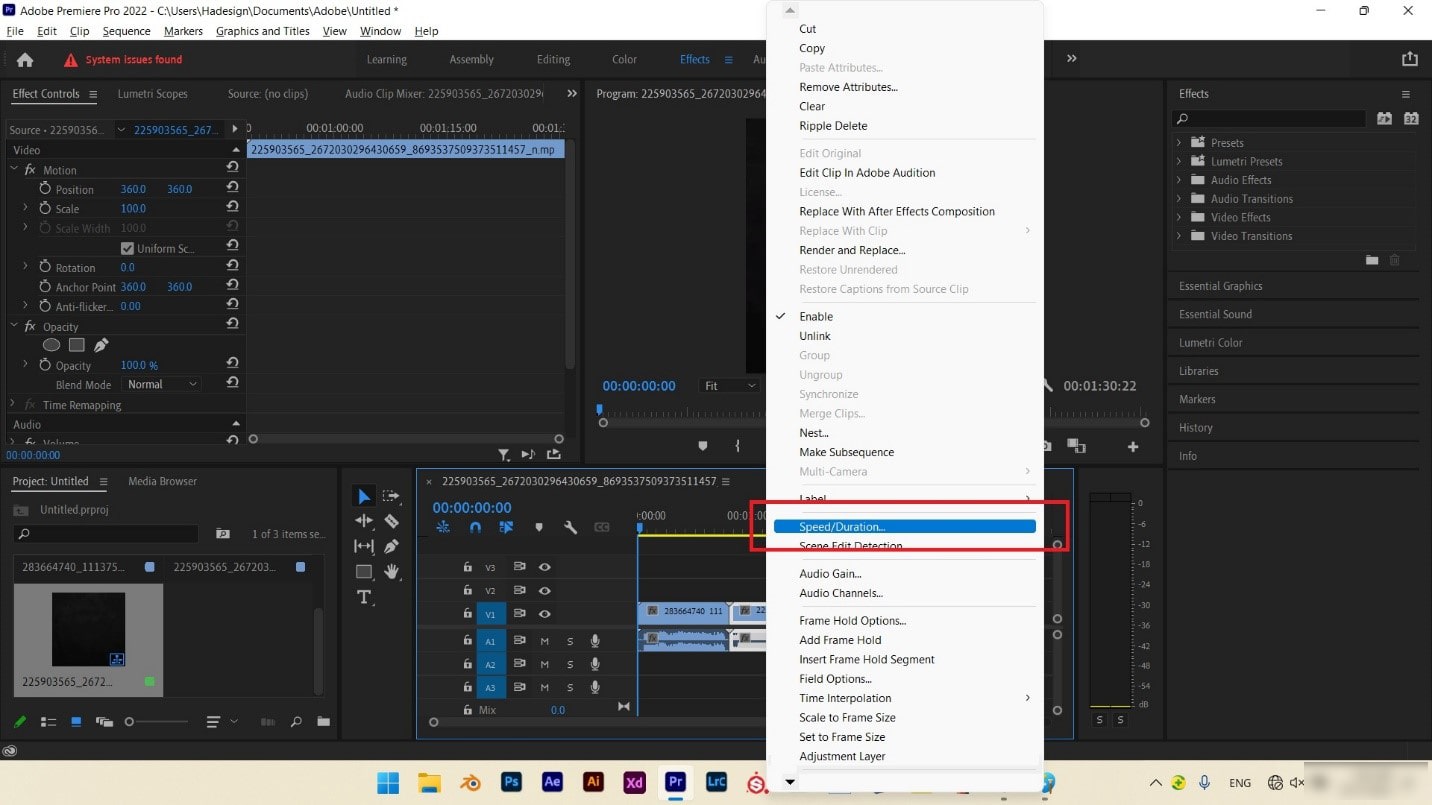Image resolution: width=1432 pixels, height=805 pixels.
Task: Mute audio track A1
Action: 545,641
